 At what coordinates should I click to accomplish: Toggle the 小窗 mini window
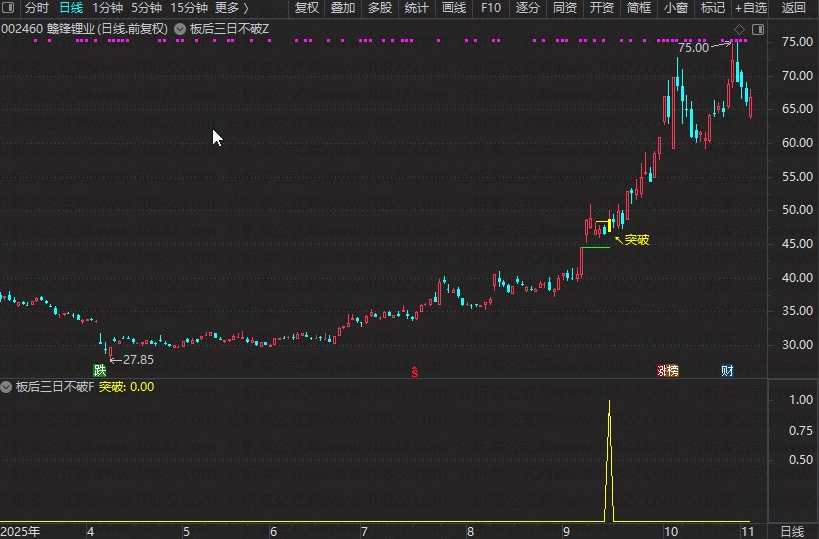tap(676, 8)
